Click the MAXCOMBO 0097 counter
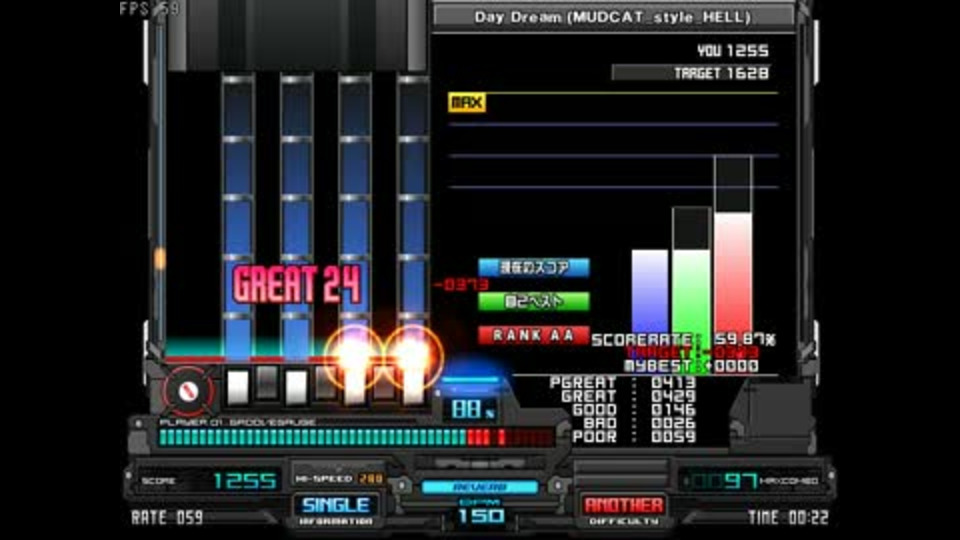Screen dimensions: 960x540 [x=753, y=481]
